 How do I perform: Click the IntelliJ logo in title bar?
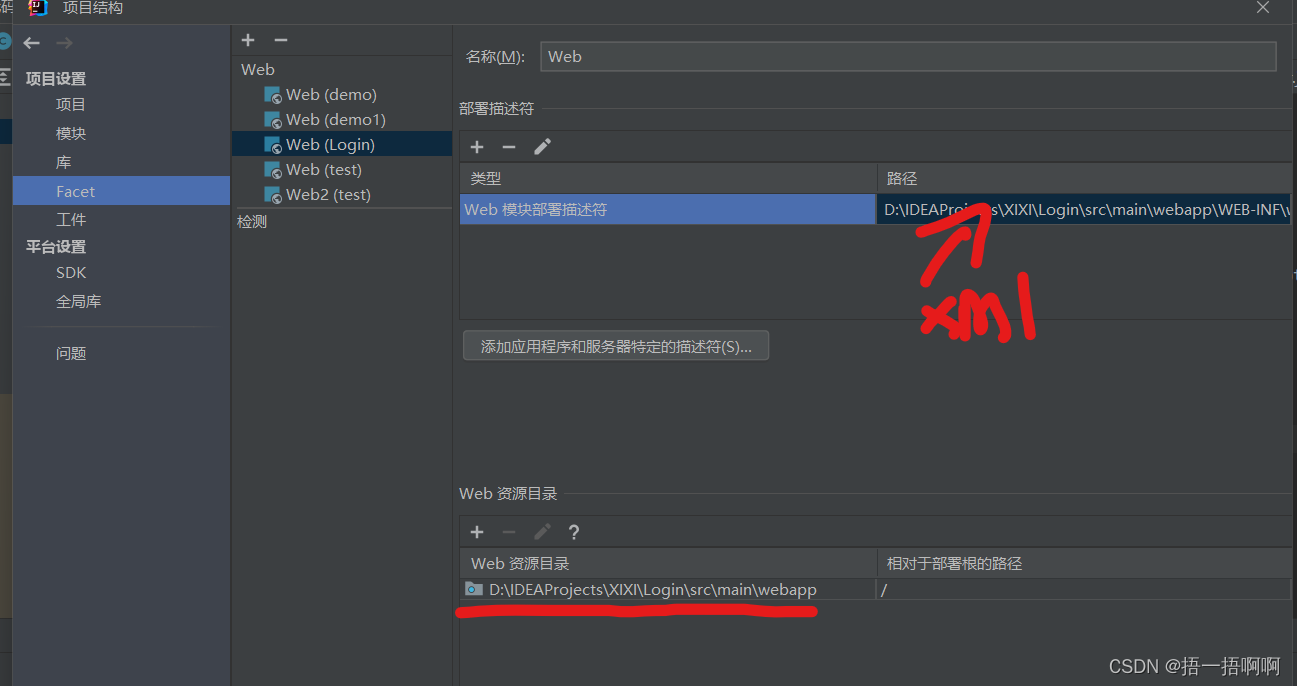(x=38, y=8)
